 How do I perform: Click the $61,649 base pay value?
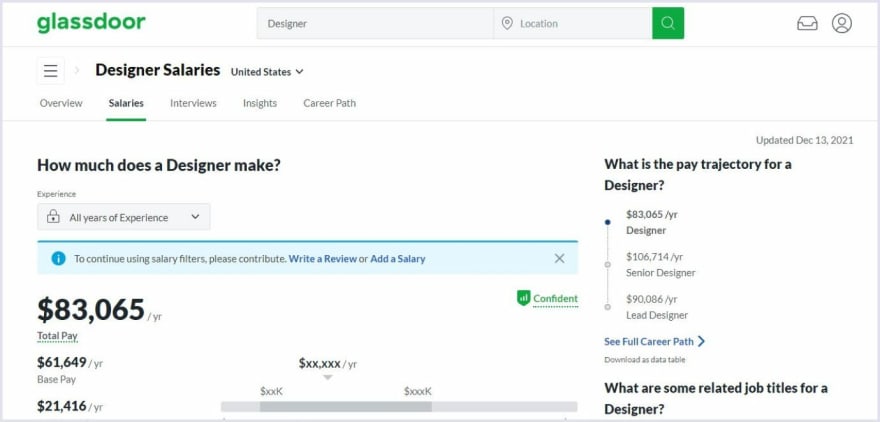(62, 363)
